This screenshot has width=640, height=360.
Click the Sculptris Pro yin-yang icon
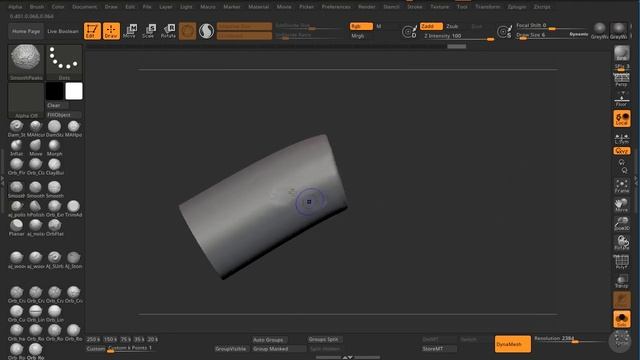pos(207,31)
